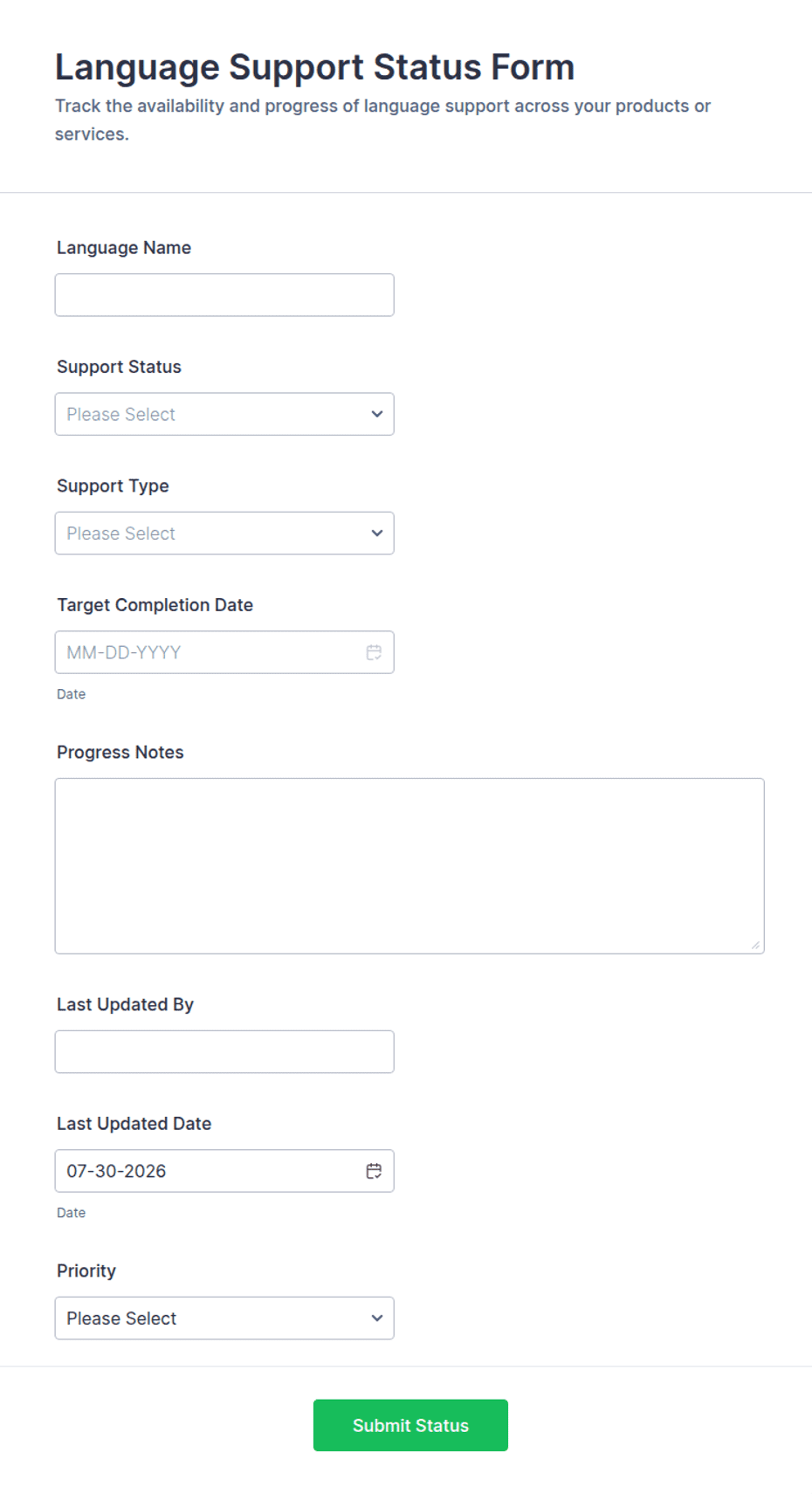812x1494 pixels.
Task: Grab the Progress Notes resize handle
Action: point(755,945)
